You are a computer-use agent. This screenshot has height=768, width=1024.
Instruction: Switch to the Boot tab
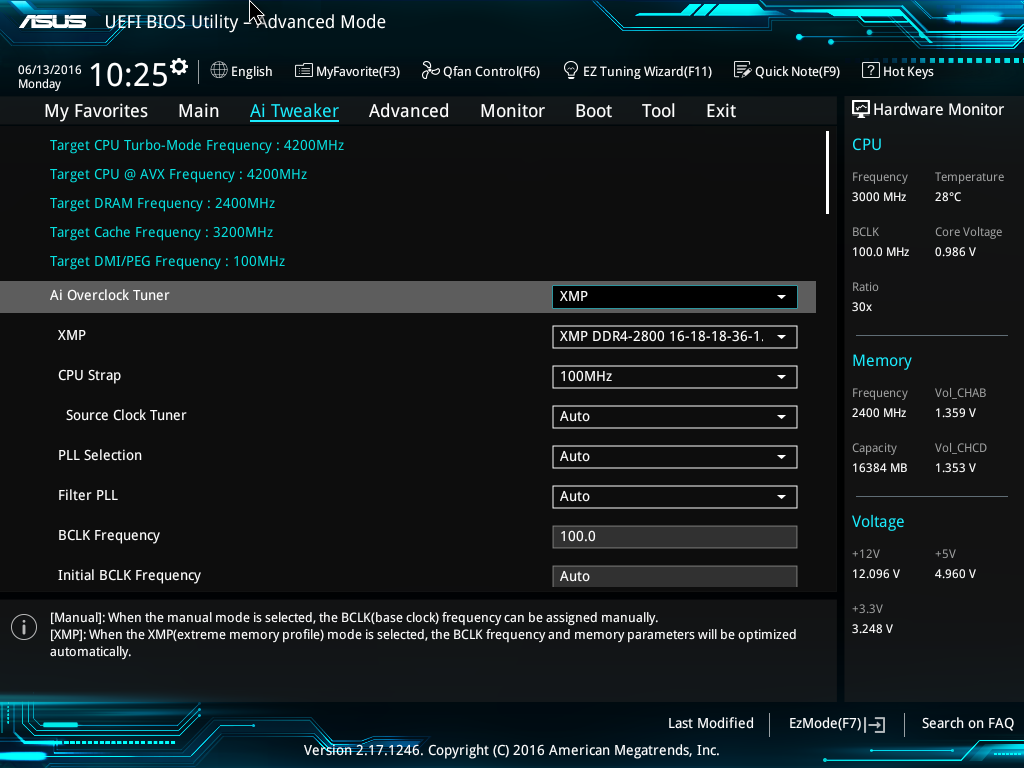point(594,111)
